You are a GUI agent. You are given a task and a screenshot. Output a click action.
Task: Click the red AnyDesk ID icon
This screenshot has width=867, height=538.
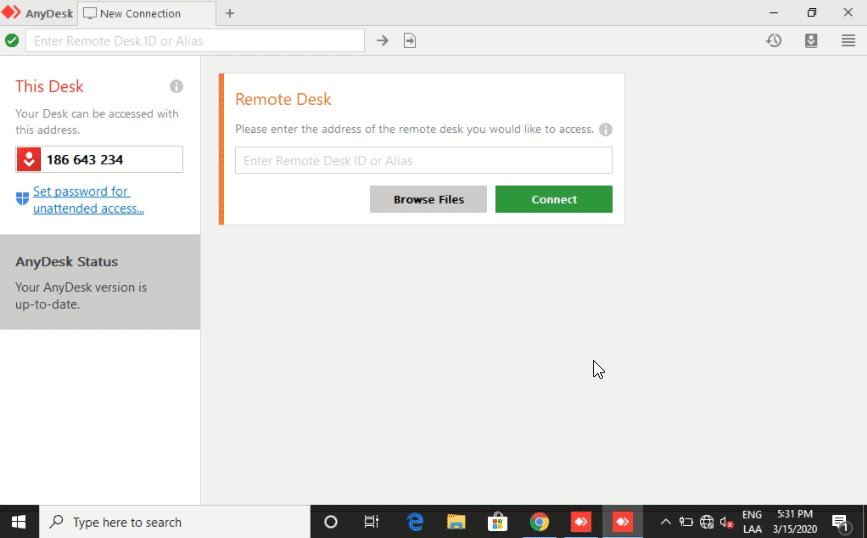(x=29, y=160)
